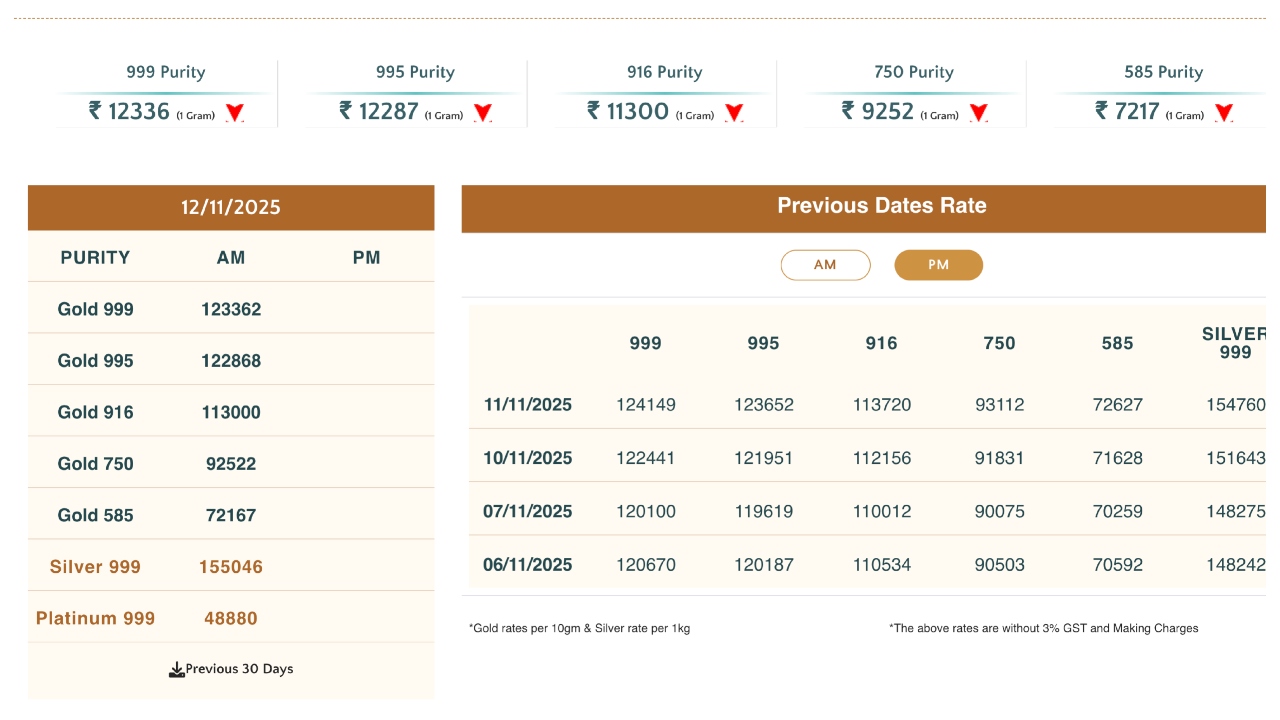
Task: Click red down arrow beside 995 Purity rate
Action: (483, 113)
